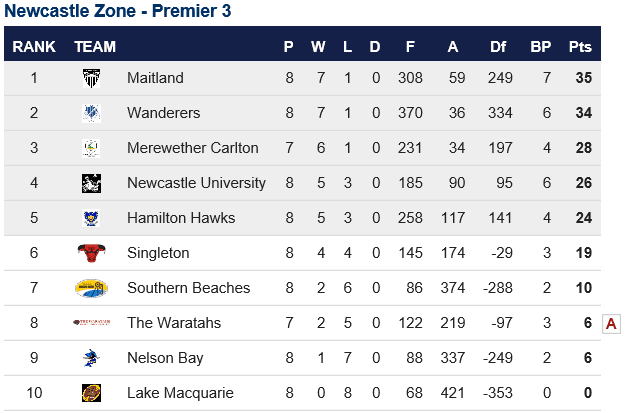Click the Hamilton Hawks team logo

coord(91,218)
